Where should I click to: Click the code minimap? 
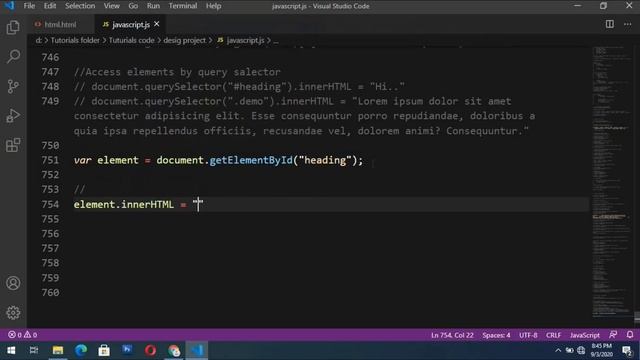click(x=612, y=182)
